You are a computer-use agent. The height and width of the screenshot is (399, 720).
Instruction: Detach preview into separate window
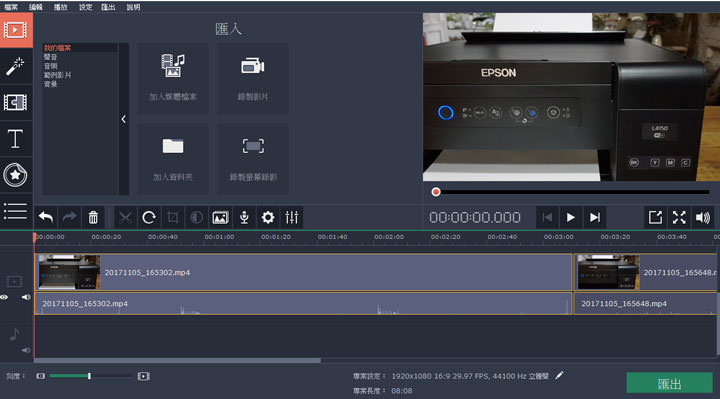tap(655, 217)
